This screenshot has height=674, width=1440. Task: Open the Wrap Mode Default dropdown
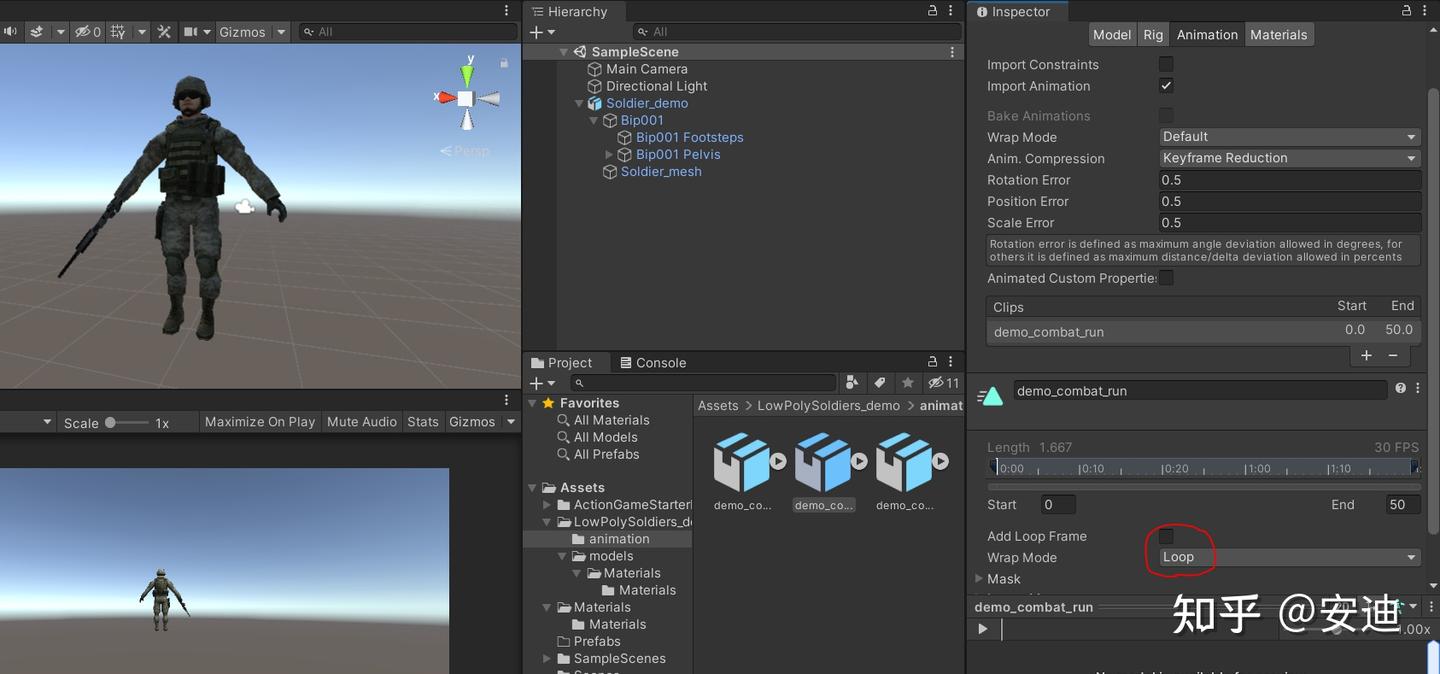point(1289,136)
